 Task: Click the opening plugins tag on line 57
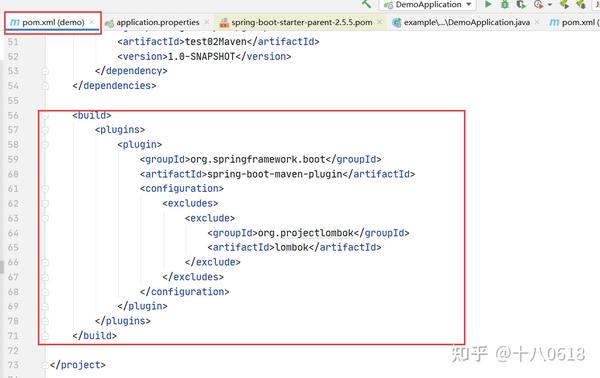click(x=120, y=130)
